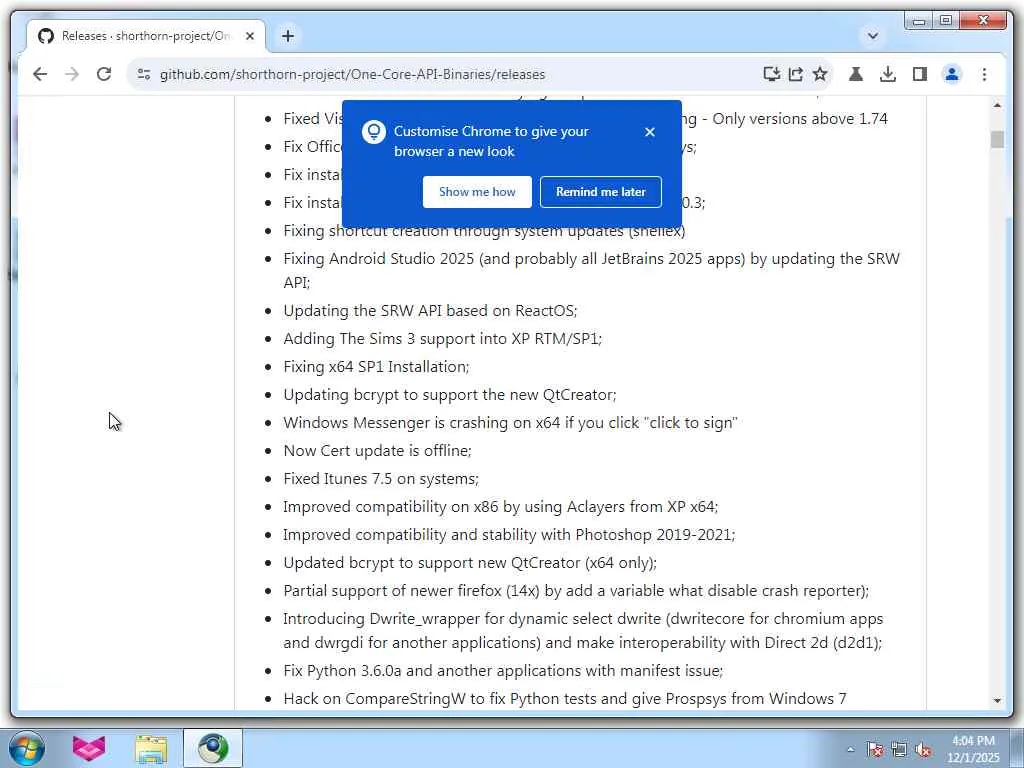
Task: Open the Windows Start menu
Action: click(27, 748)
